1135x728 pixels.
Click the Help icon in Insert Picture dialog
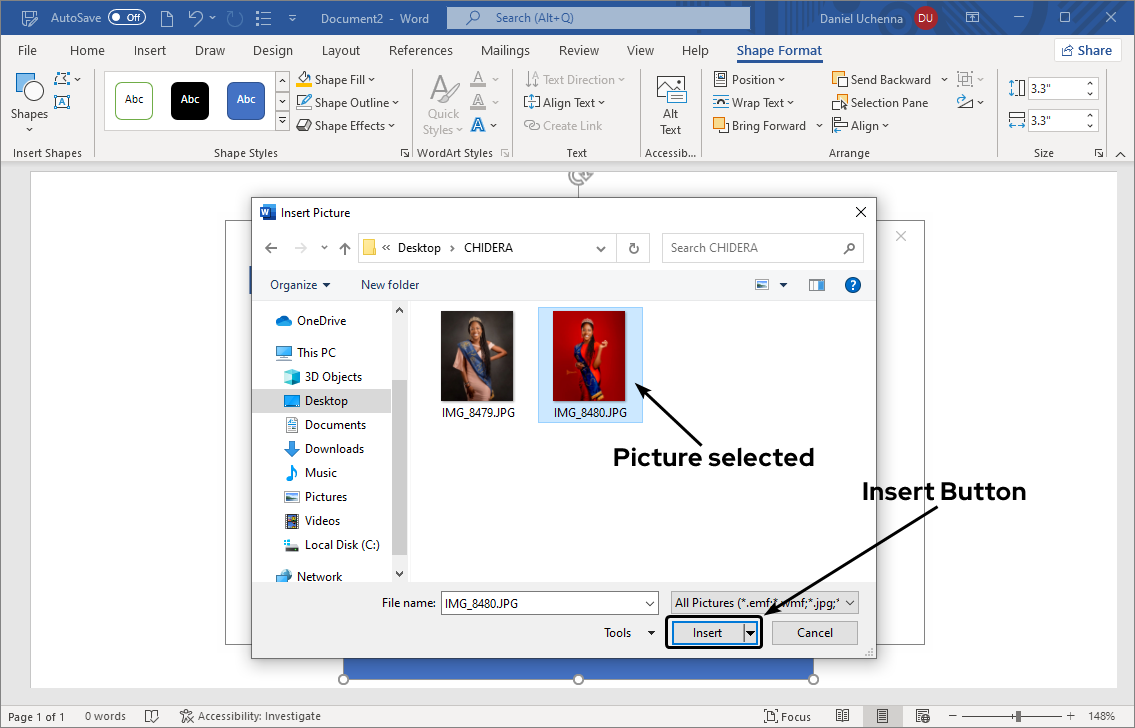(853, 285)
